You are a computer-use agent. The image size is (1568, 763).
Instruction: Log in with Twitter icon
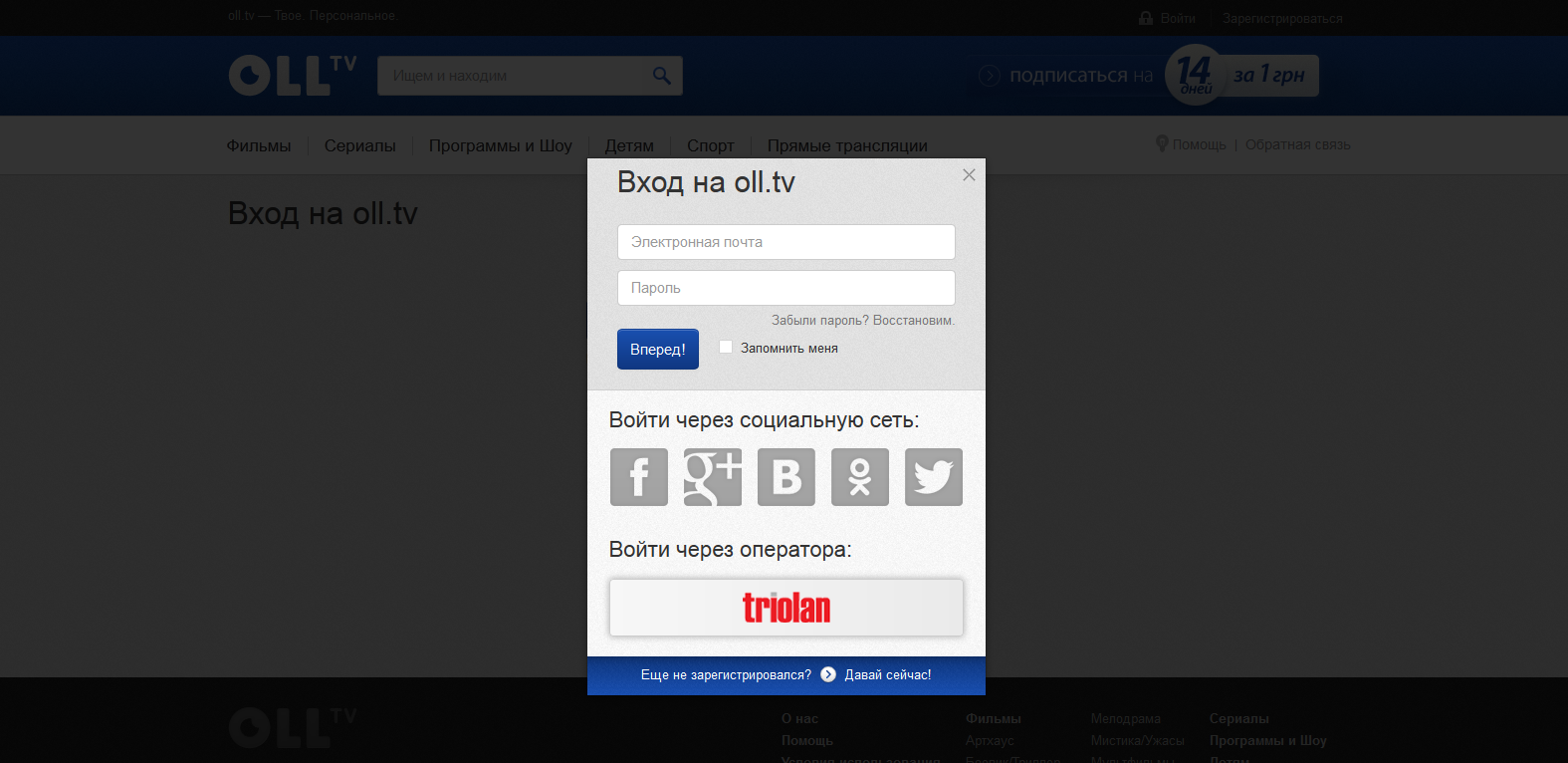point(934,477)
